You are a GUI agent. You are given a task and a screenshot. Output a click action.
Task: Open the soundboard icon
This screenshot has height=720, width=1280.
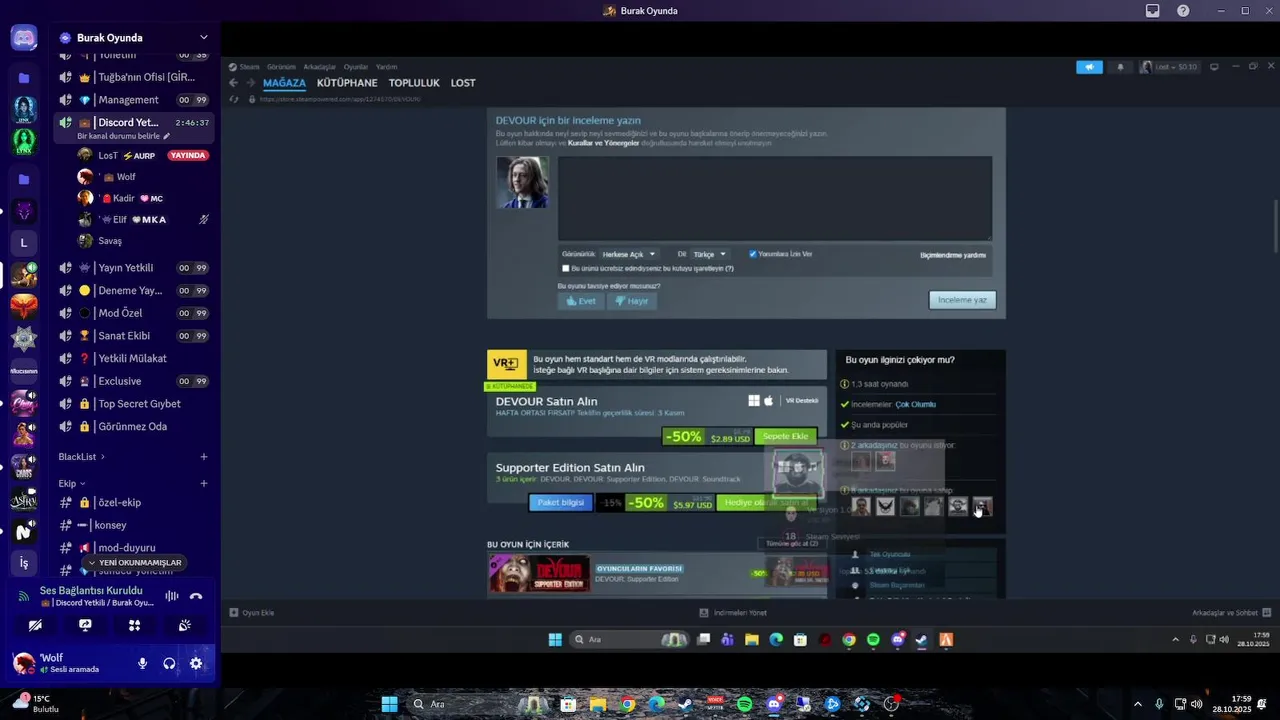tap(184, 625)
